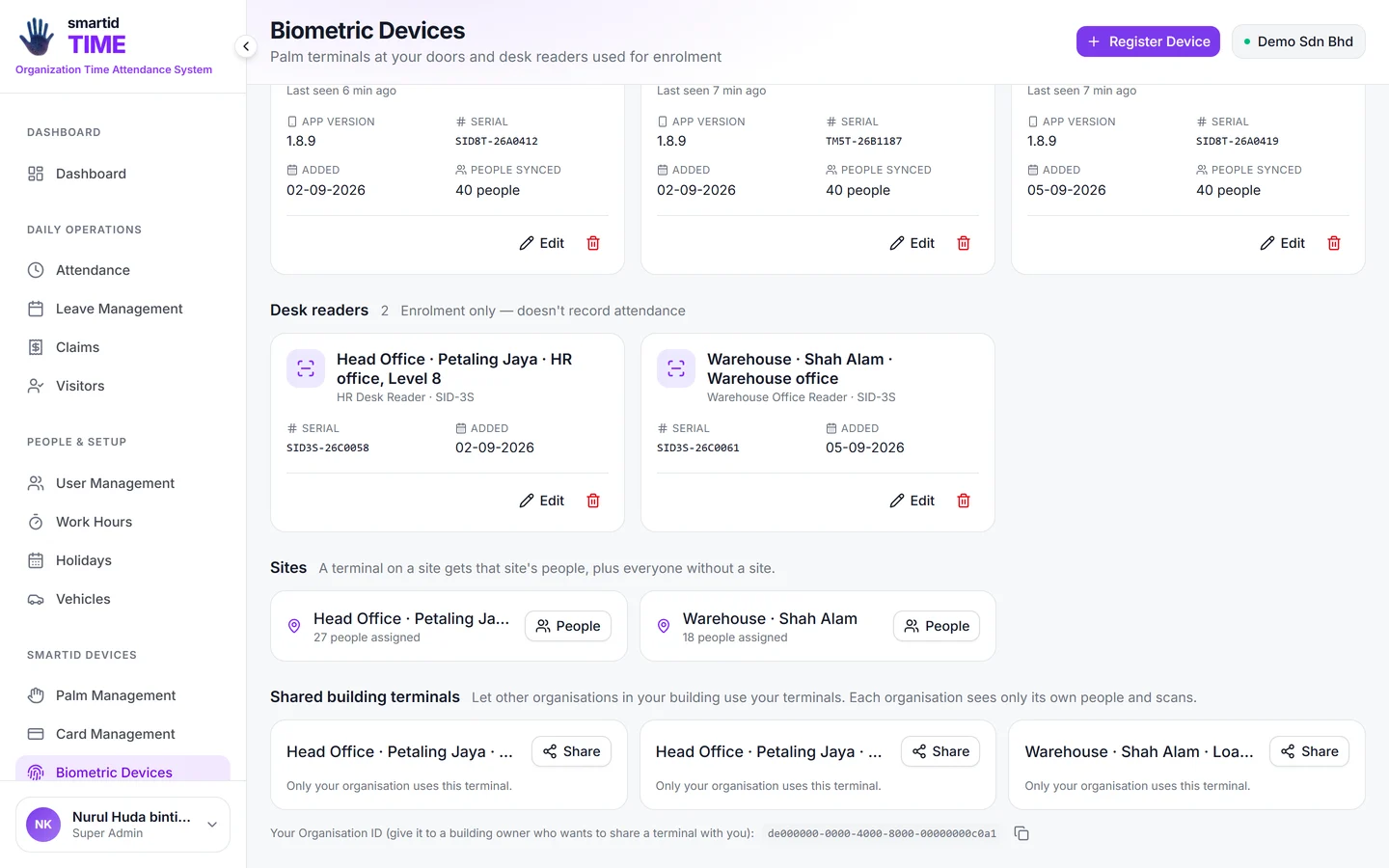Share the Warehouse Shah Alam Loading terminal
The height and width of the screenshot is (868, 1389).
point(1309,751)
